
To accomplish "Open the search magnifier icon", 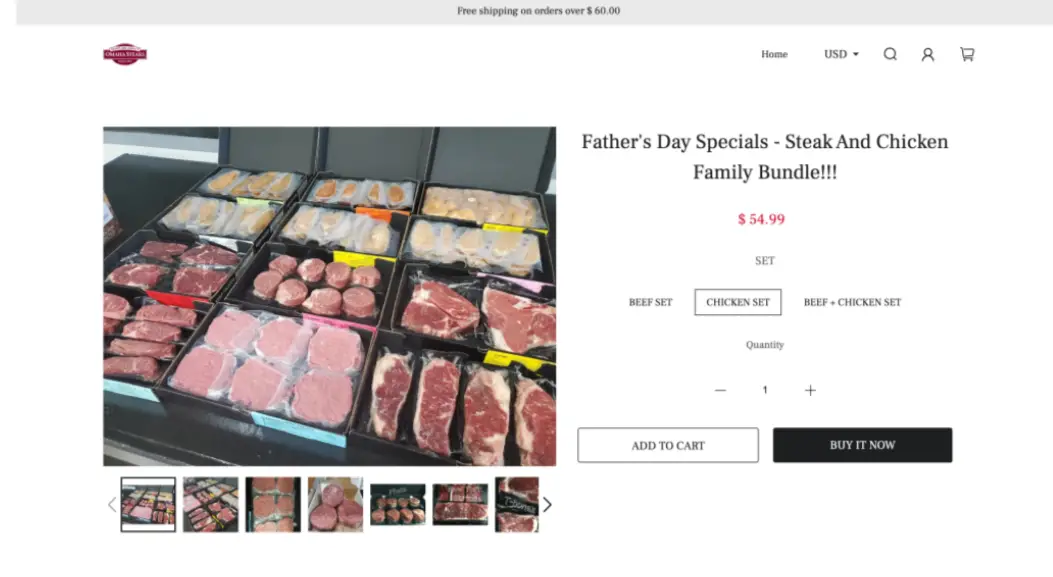I will [890, 54].
